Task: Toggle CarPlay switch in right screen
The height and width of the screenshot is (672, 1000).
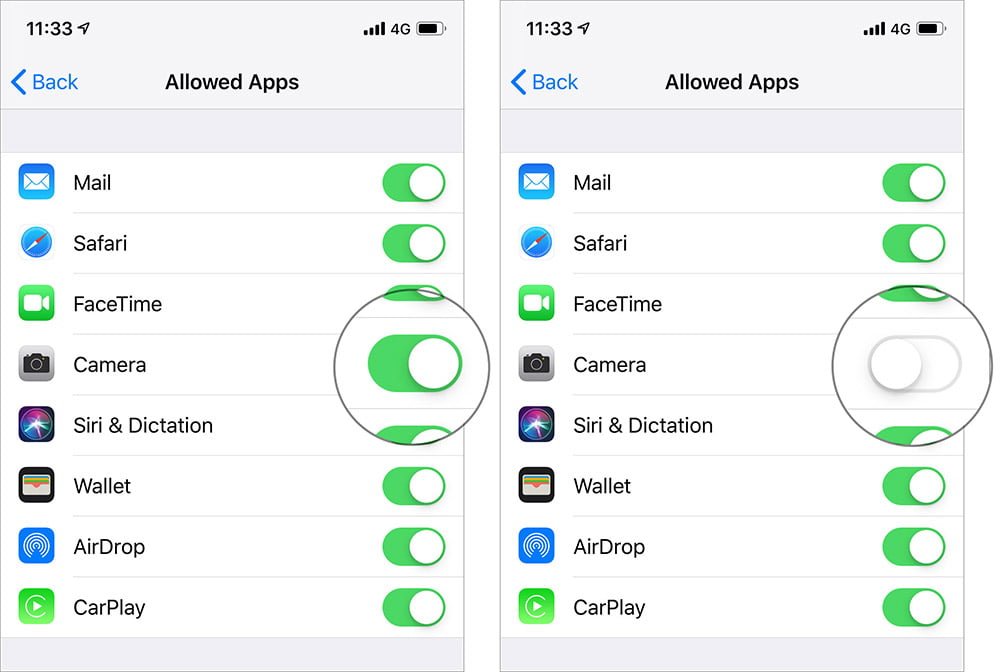Action: coord(914,607)
